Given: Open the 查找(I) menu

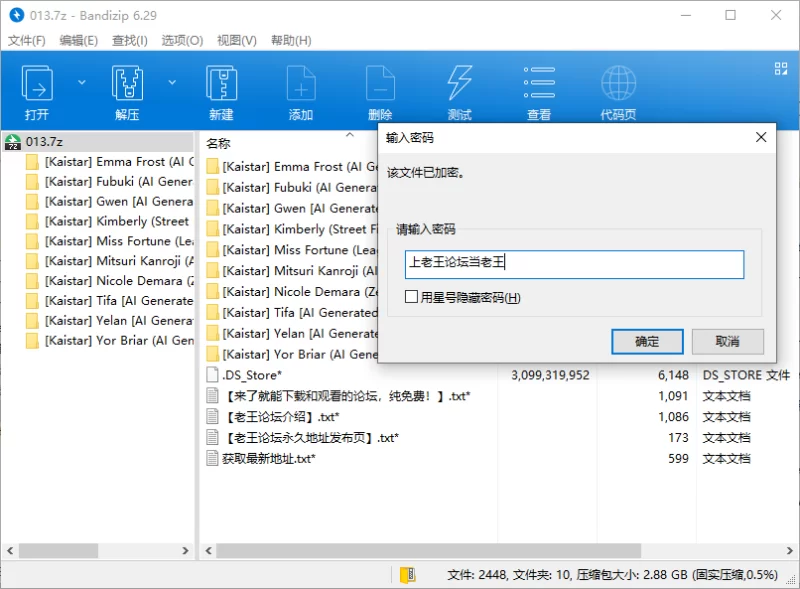Looking at the screenshot, I should (130, 40).
